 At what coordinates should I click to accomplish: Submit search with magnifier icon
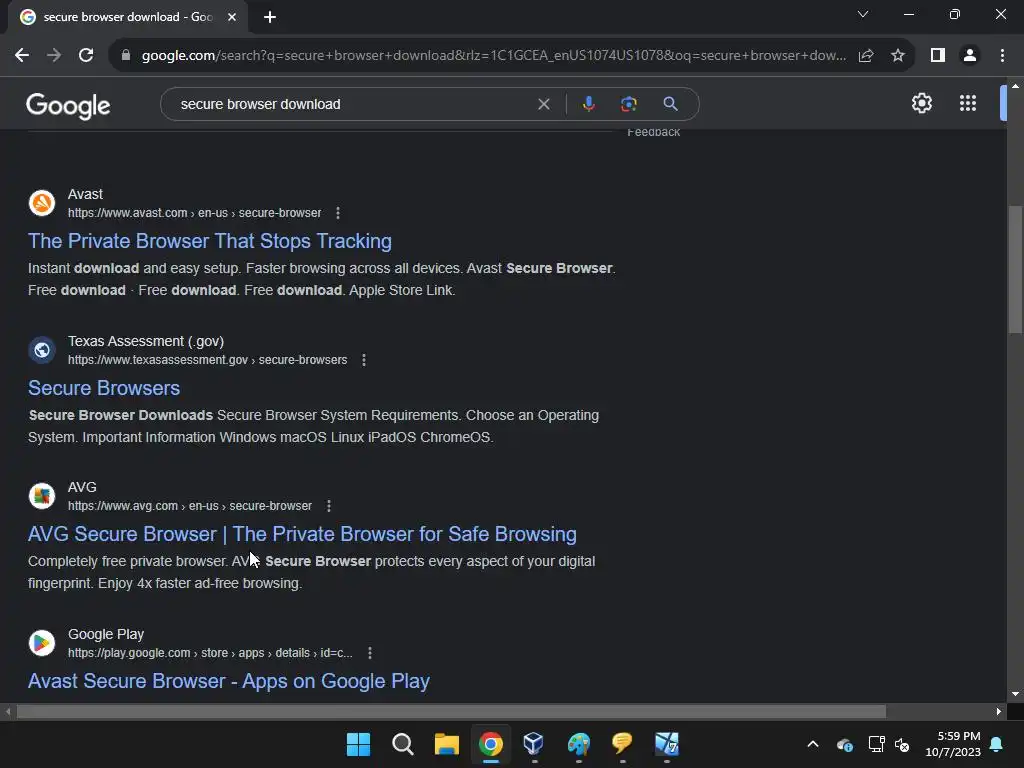670,104
